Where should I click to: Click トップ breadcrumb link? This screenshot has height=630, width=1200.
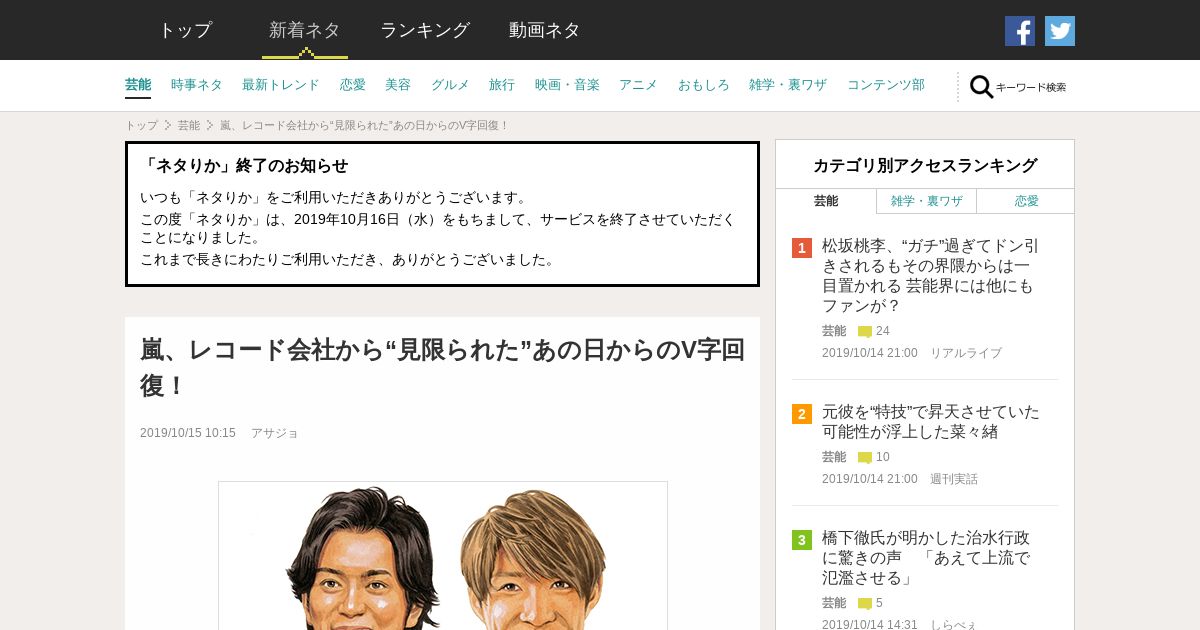(x=141, y=125)
